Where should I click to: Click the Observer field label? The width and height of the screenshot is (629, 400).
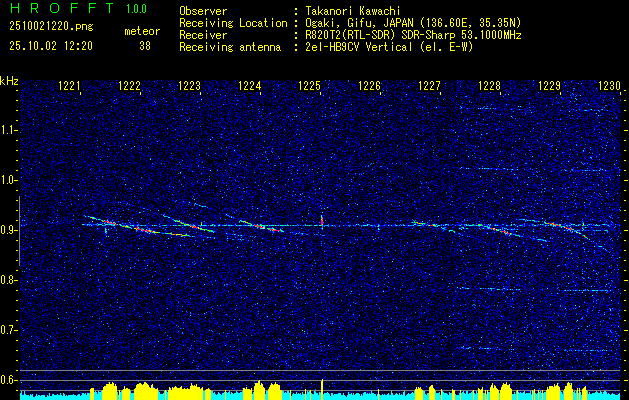pos(203,11)
